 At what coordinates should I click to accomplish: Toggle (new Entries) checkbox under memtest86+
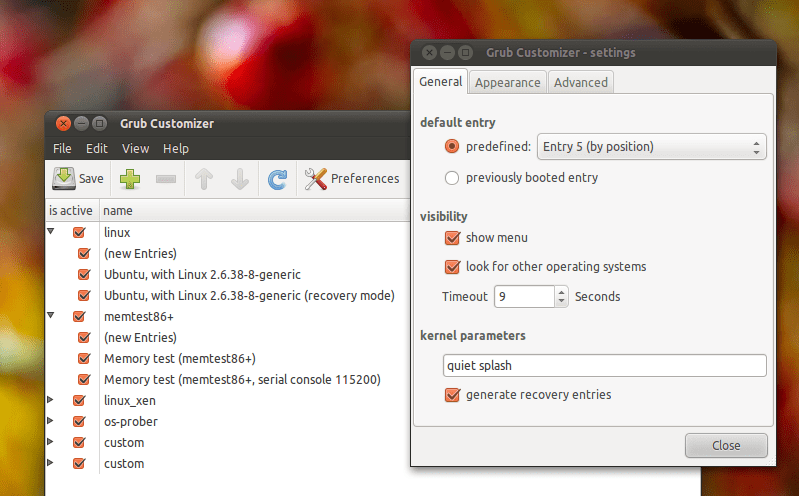pyautogui.click(x=84, y=337)
